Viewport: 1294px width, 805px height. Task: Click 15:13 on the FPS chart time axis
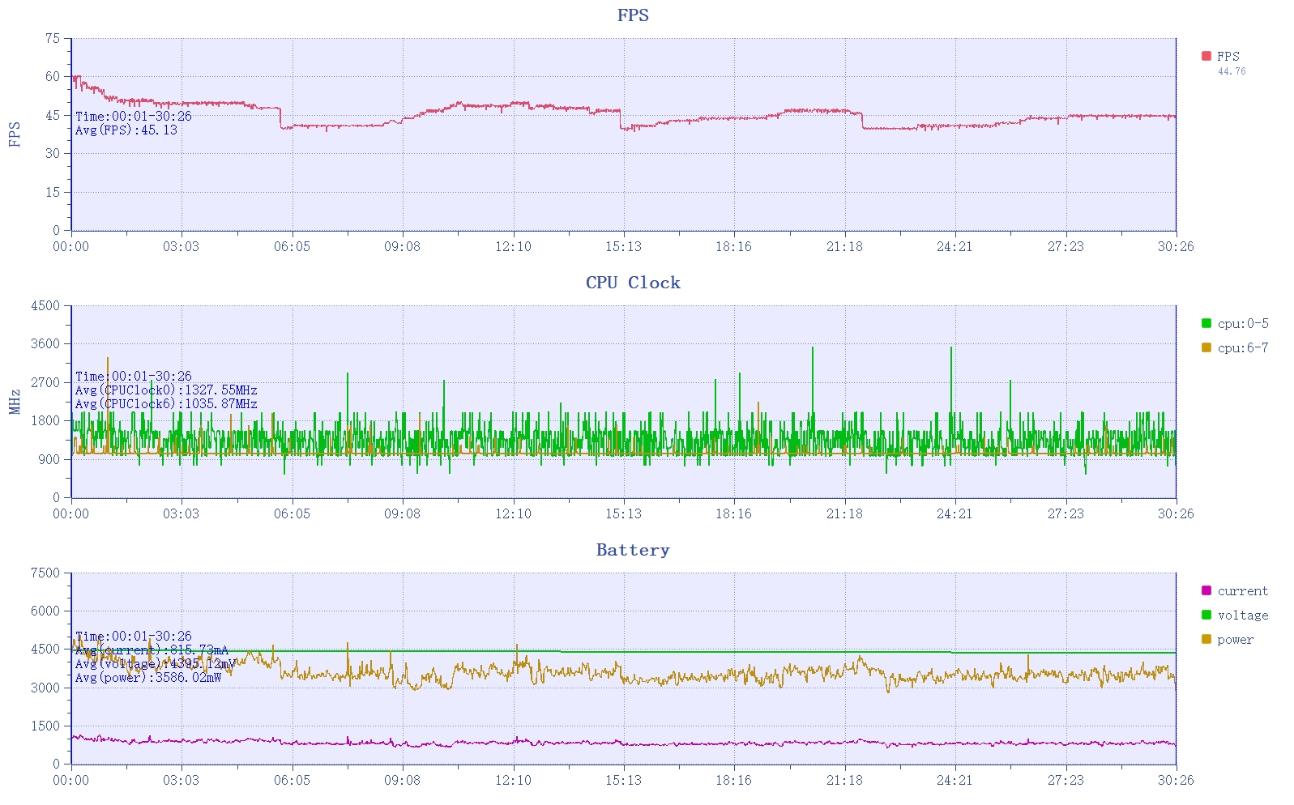(623, 246)
